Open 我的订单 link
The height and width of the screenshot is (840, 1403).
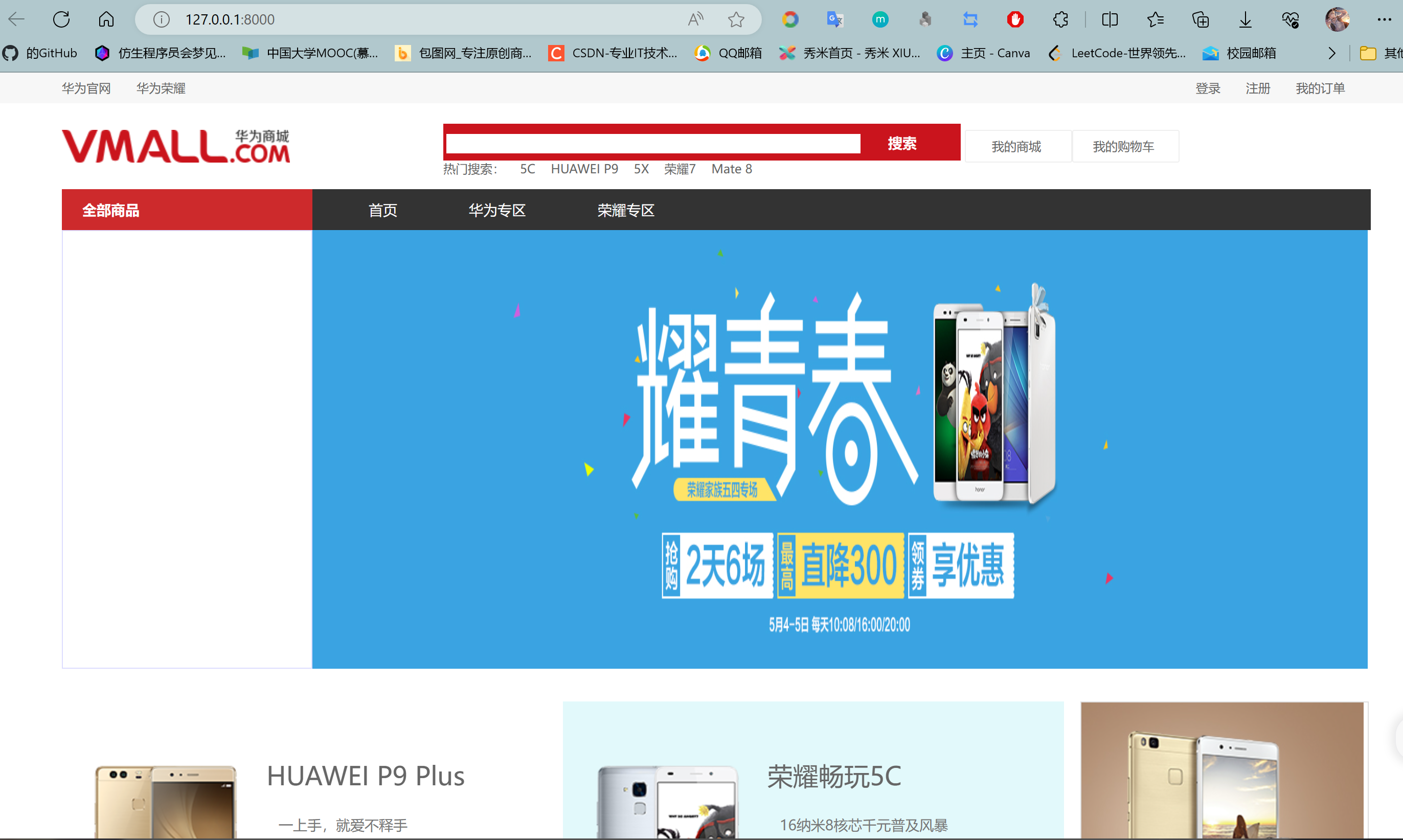(x=1320, y=88)
